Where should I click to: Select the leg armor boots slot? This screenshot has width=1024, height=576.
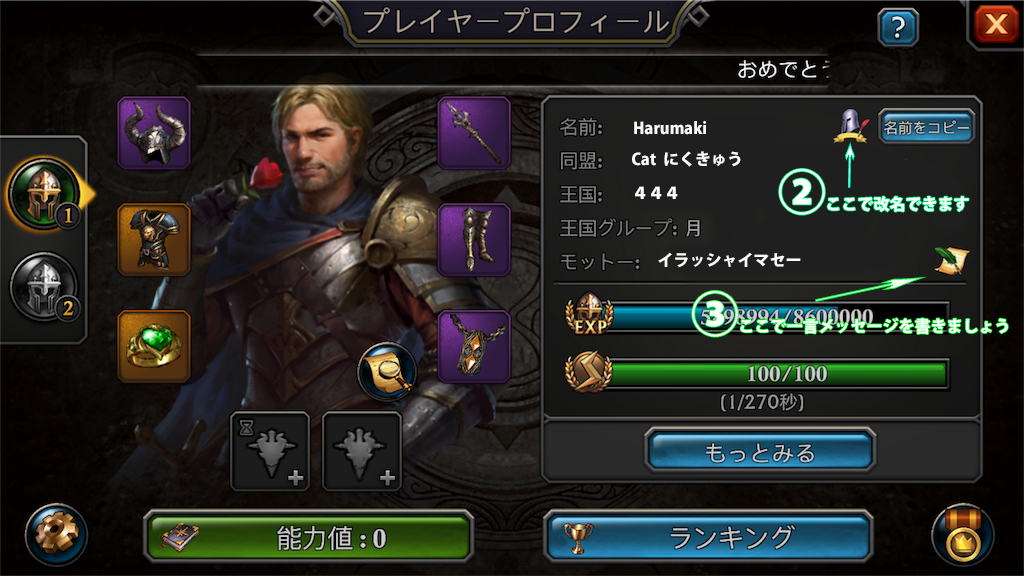[474, 240]
